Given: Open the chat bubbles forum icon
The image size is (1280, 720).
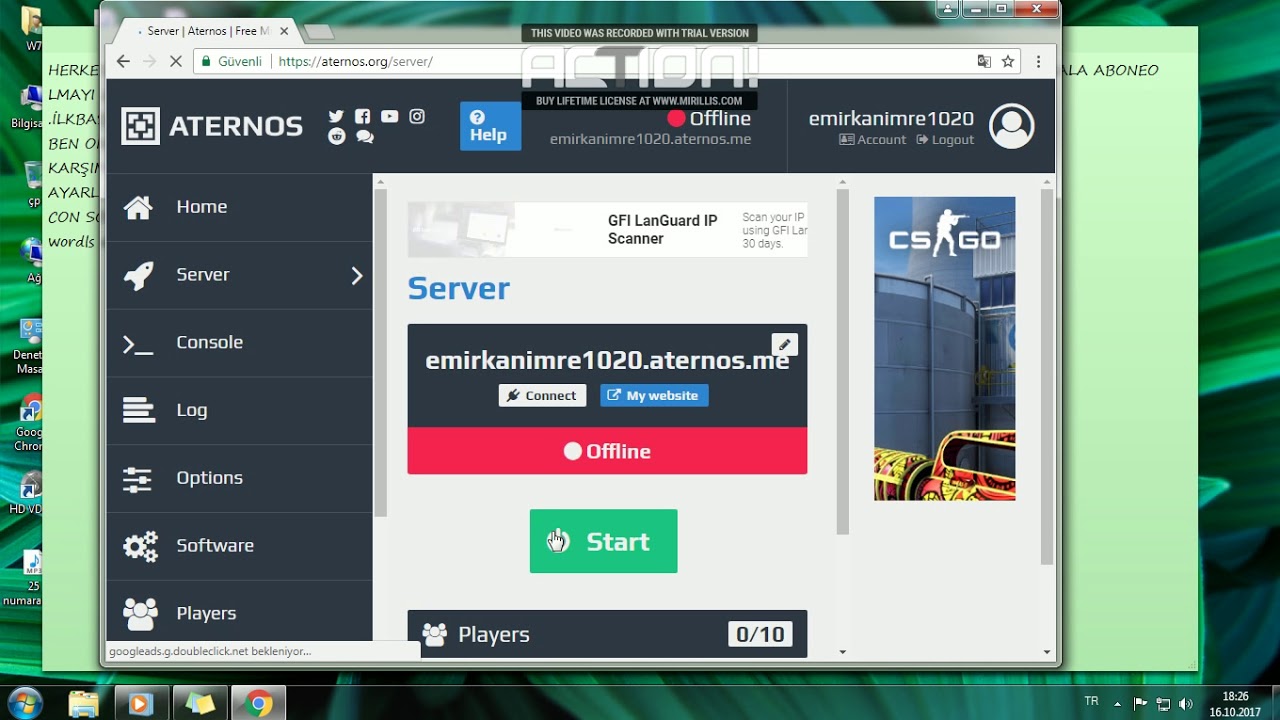Looking at the screenshot, I should coord(365,137).
